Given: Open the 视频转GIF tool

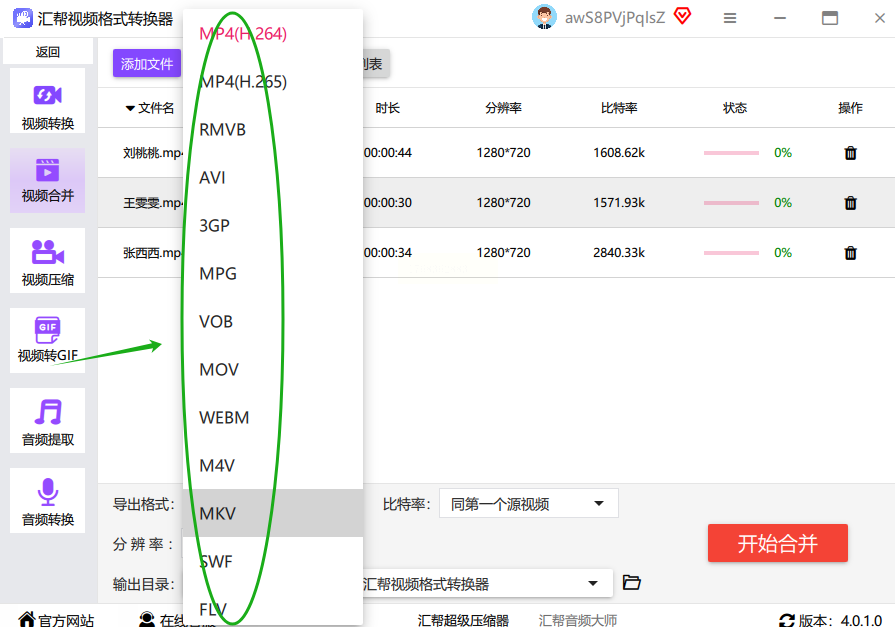Looking at the screenshot, I should click(x=47, y=341).
